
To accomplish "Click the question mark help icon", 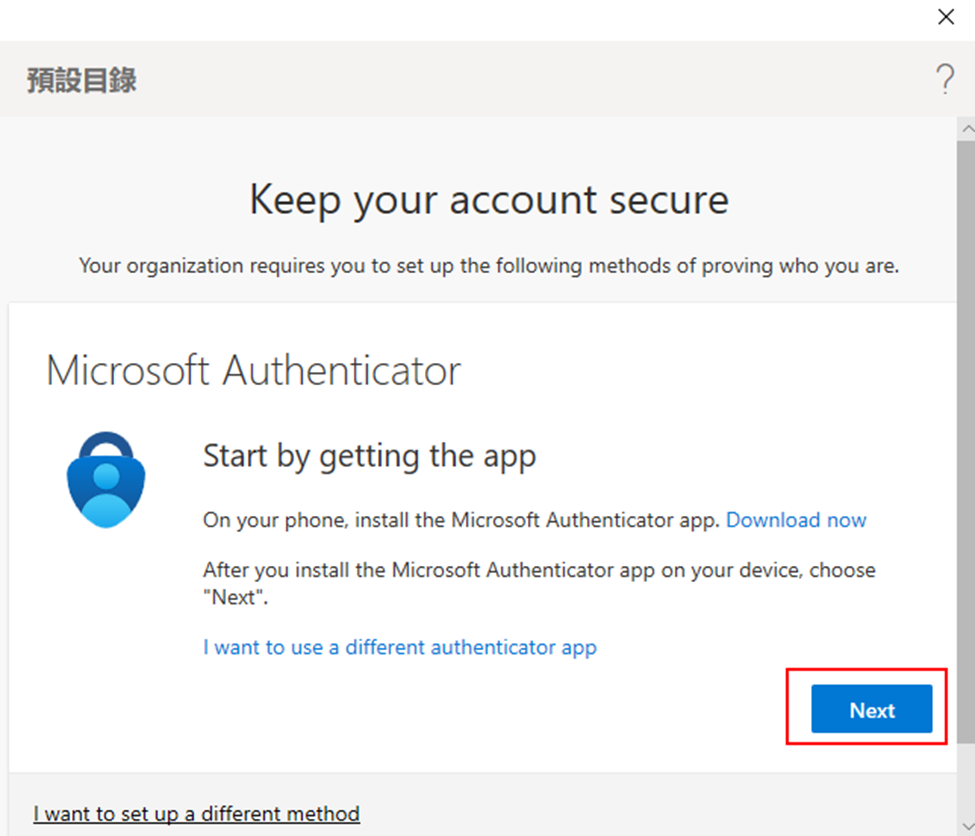I will (945, 79).
